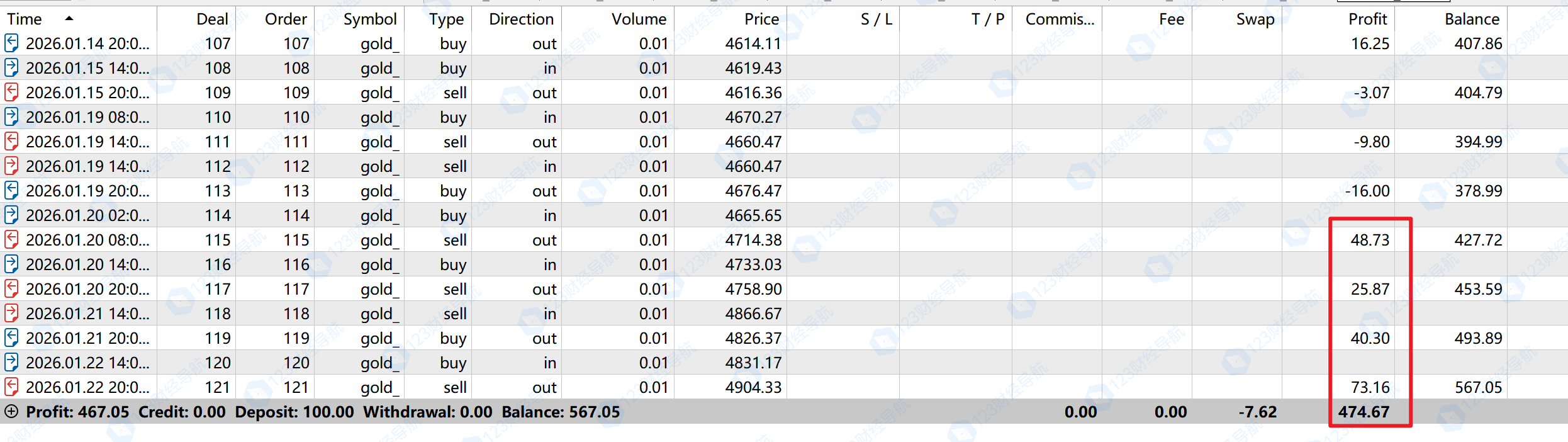Click the deal 107 row icon
Viewport: 1568px width, 442px height.
[x=11, y=43]
